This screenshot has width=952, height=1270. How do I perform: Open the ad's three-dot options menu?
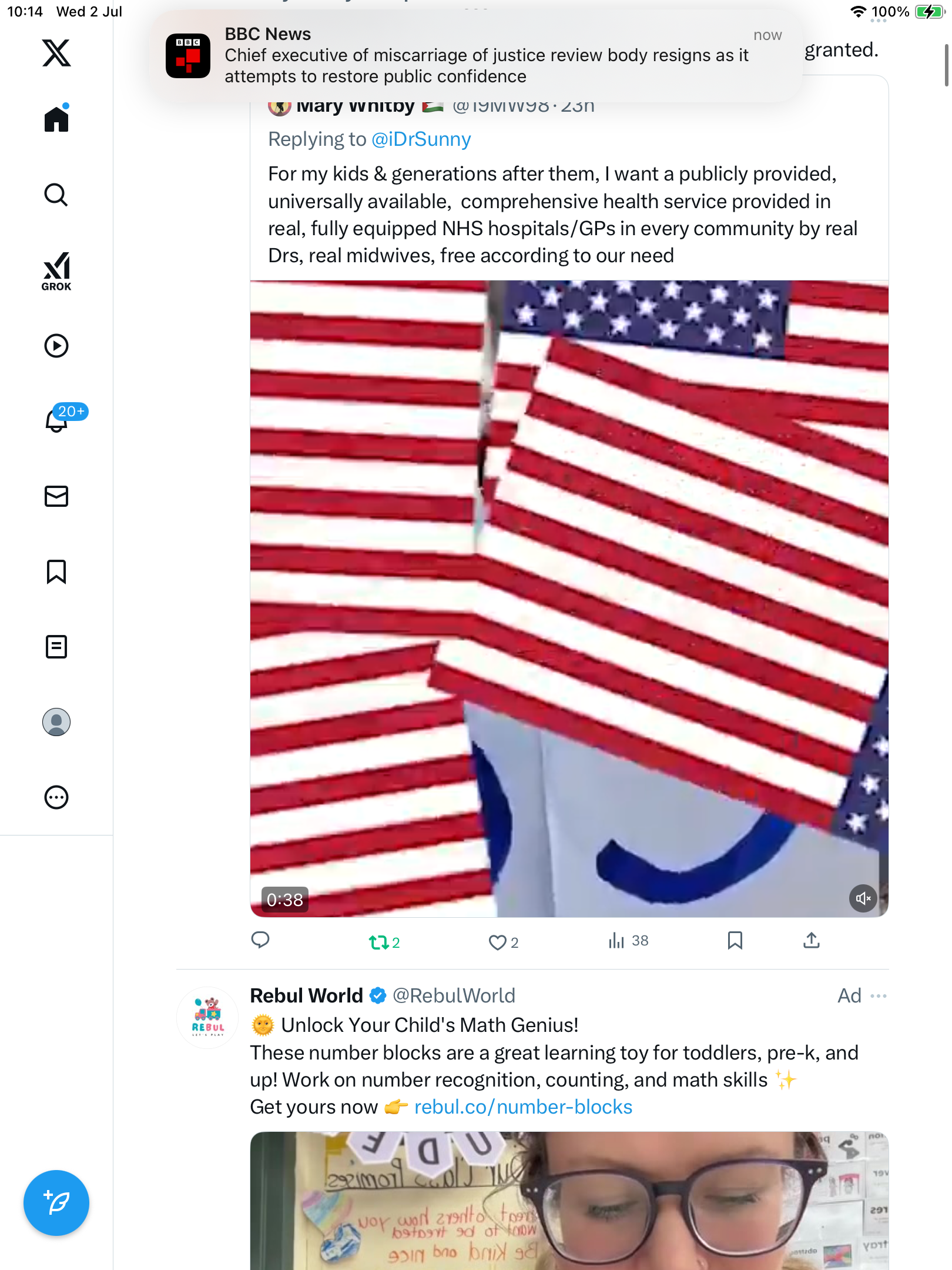pyautogui.click(x=879, y=996)
